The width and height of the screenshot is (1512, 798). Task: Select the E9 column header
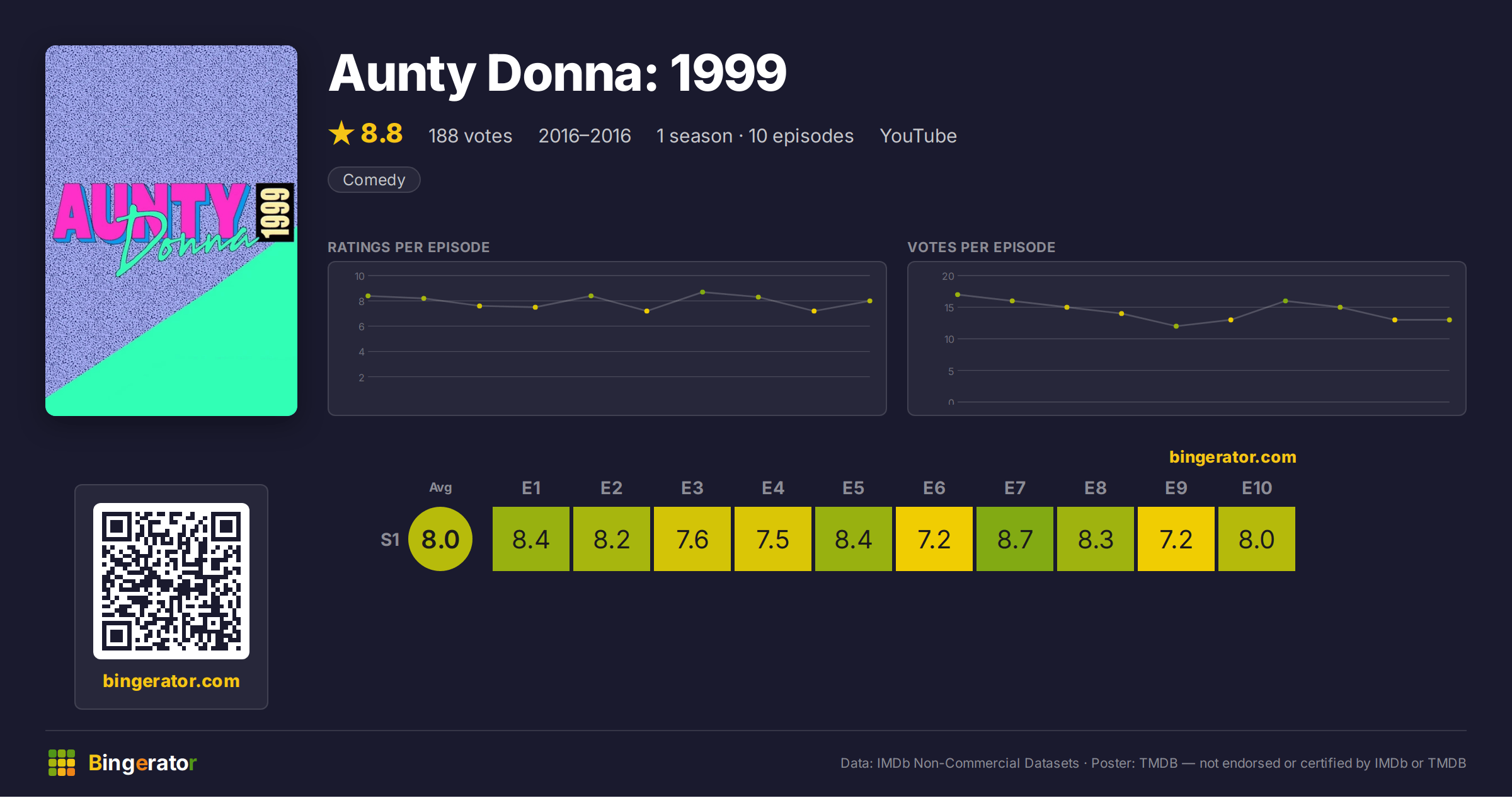1176,488
